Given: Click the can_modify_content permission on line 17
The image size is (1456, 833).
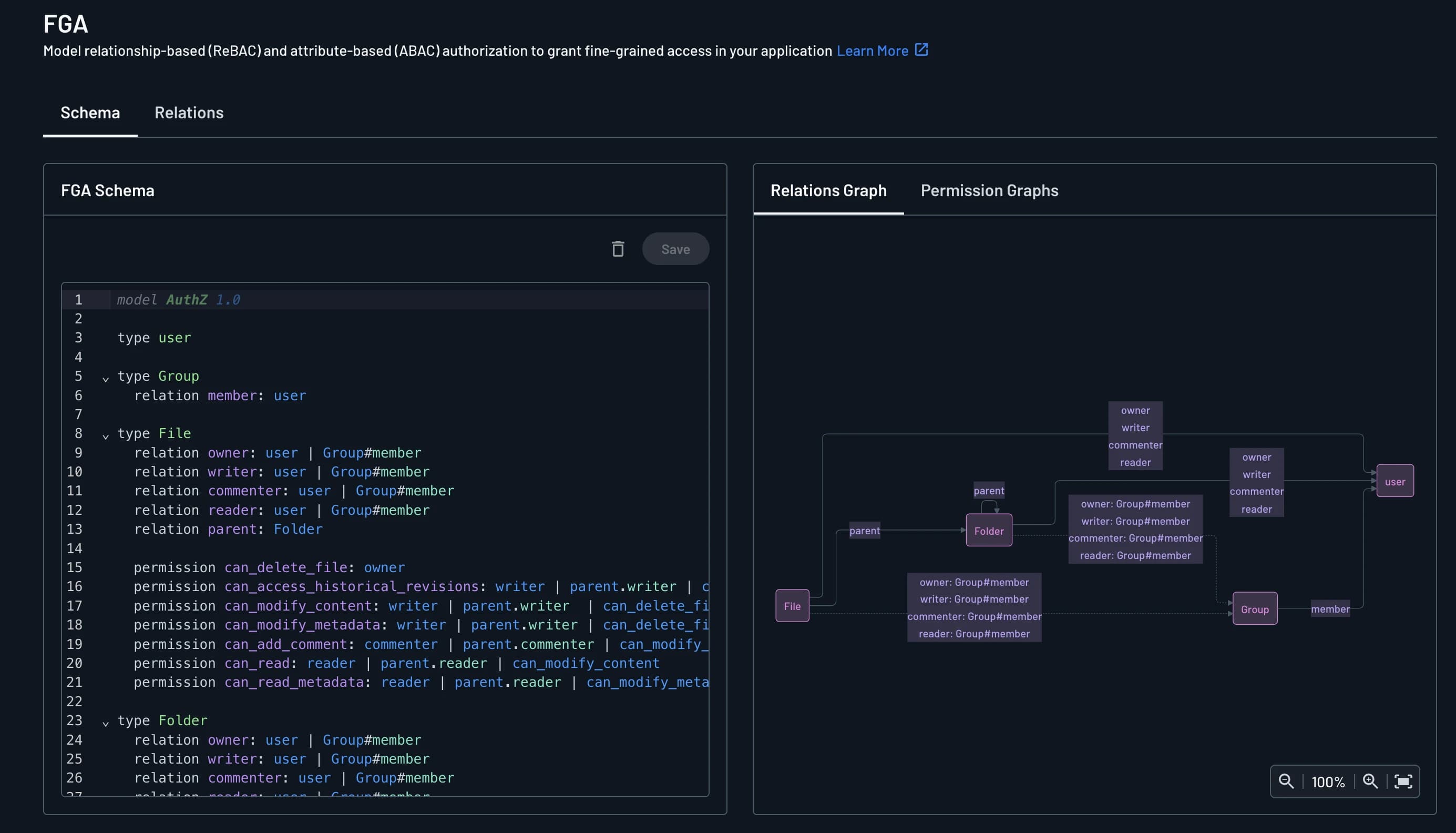Looking at the screenshot, I should tap(422, 606).
